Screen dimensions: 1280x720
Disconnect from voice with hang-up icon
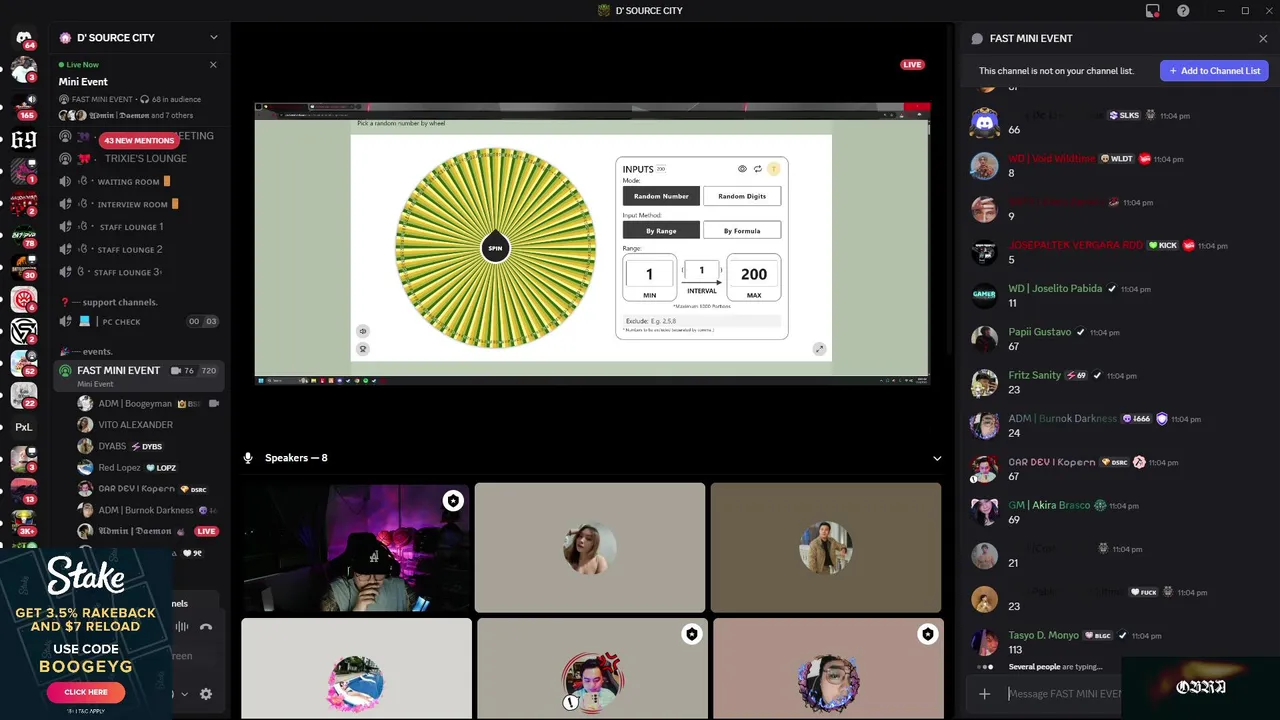206,627
